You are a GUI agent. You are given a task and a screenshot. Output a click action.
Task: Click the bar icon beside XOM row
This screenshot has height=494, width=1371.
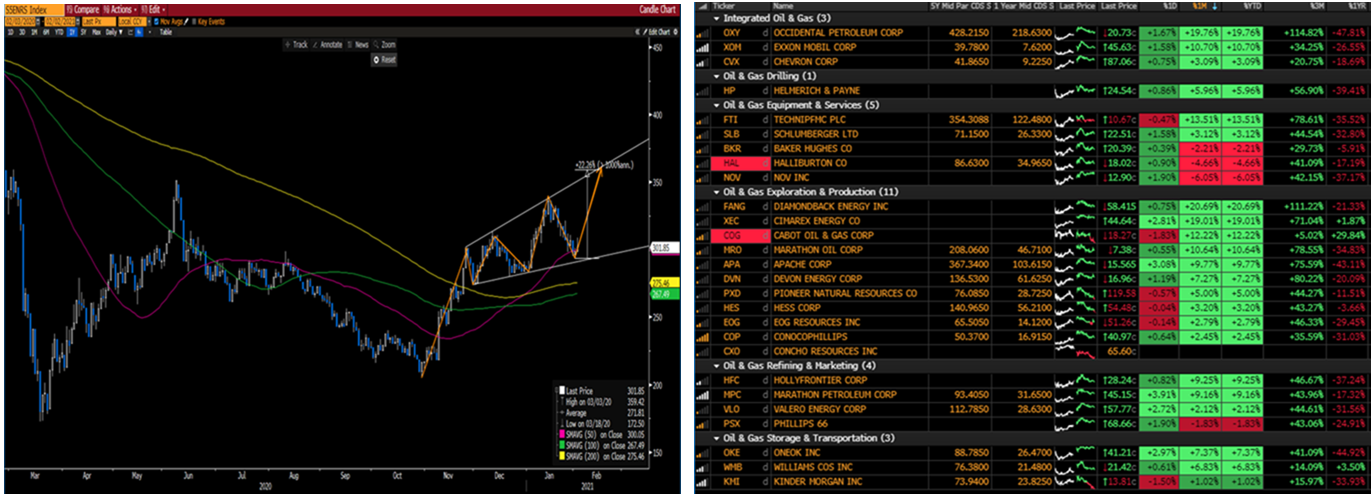pos(701,46)
